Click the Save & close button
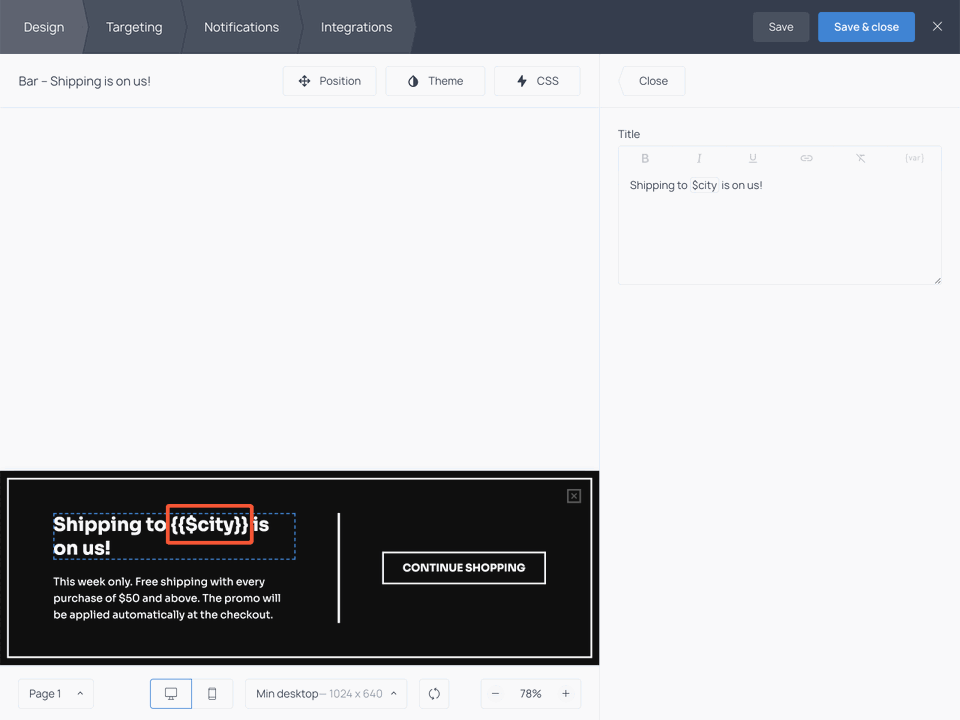Viewport: 960px width, 720px height. 866,27
